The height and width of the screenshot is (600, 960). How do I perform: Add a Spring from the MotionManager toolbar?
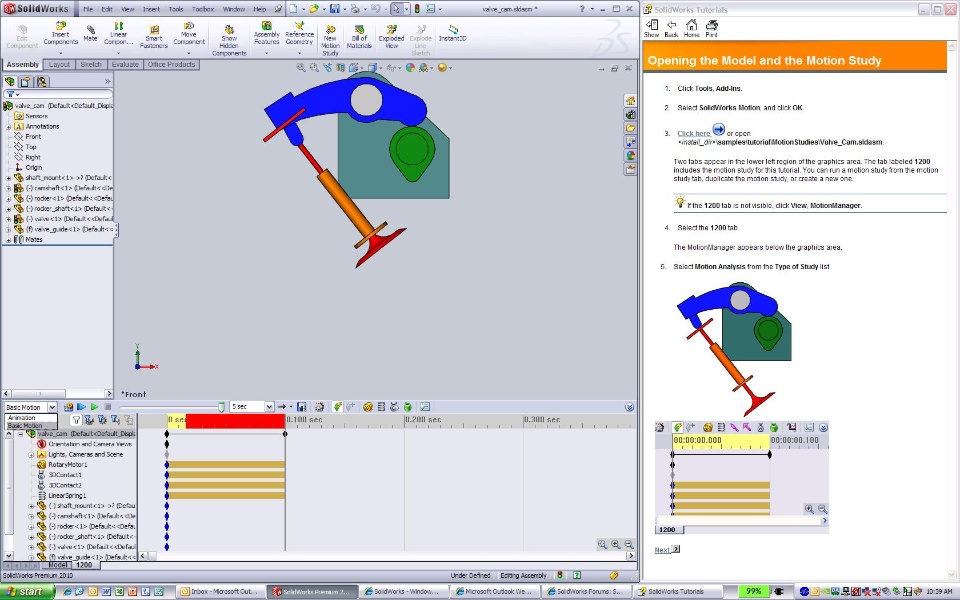[x=381, y=407]
